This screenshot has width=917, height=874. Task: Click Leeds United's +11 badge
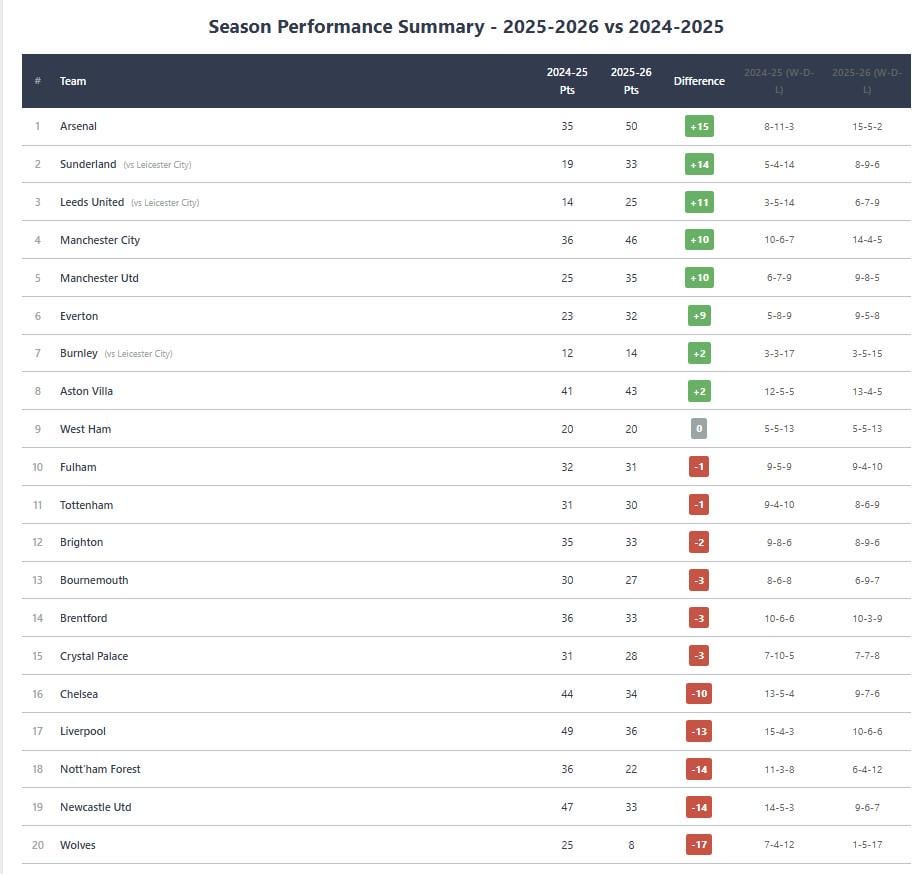coord(699,202)
